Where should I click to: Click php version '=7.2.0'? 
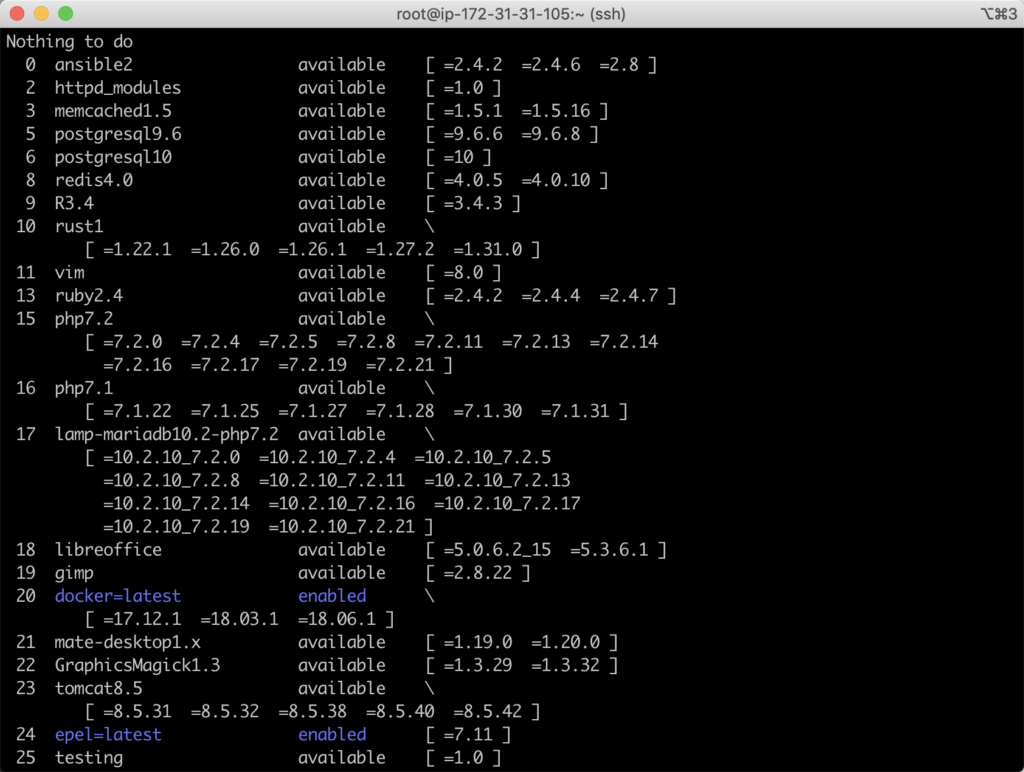[133, 342]
